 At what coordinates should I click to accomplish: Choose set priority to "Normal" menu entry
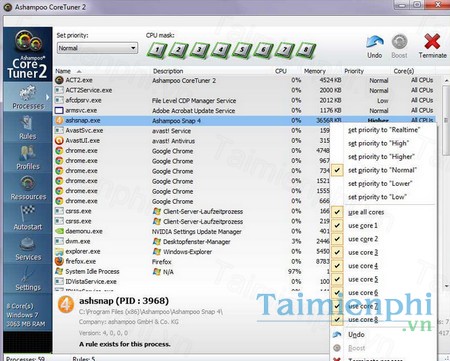(x=384, y=170)
